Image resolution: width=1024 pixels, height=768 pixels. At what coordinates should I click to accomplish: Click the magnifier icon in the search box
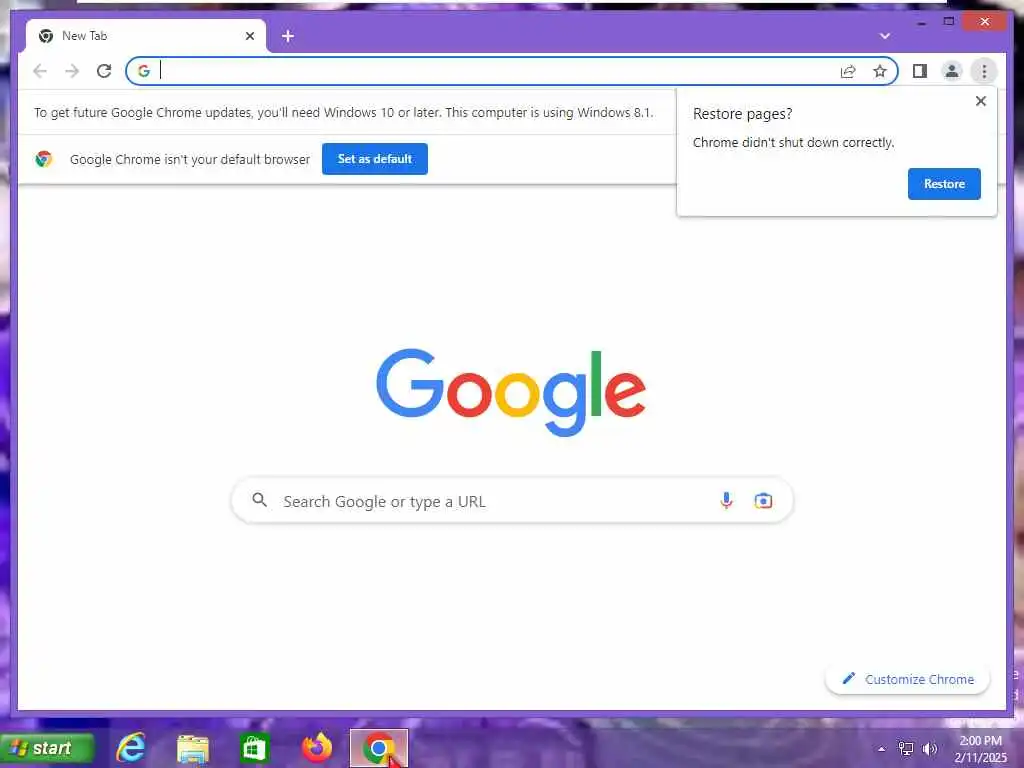(x=259, y=500)
